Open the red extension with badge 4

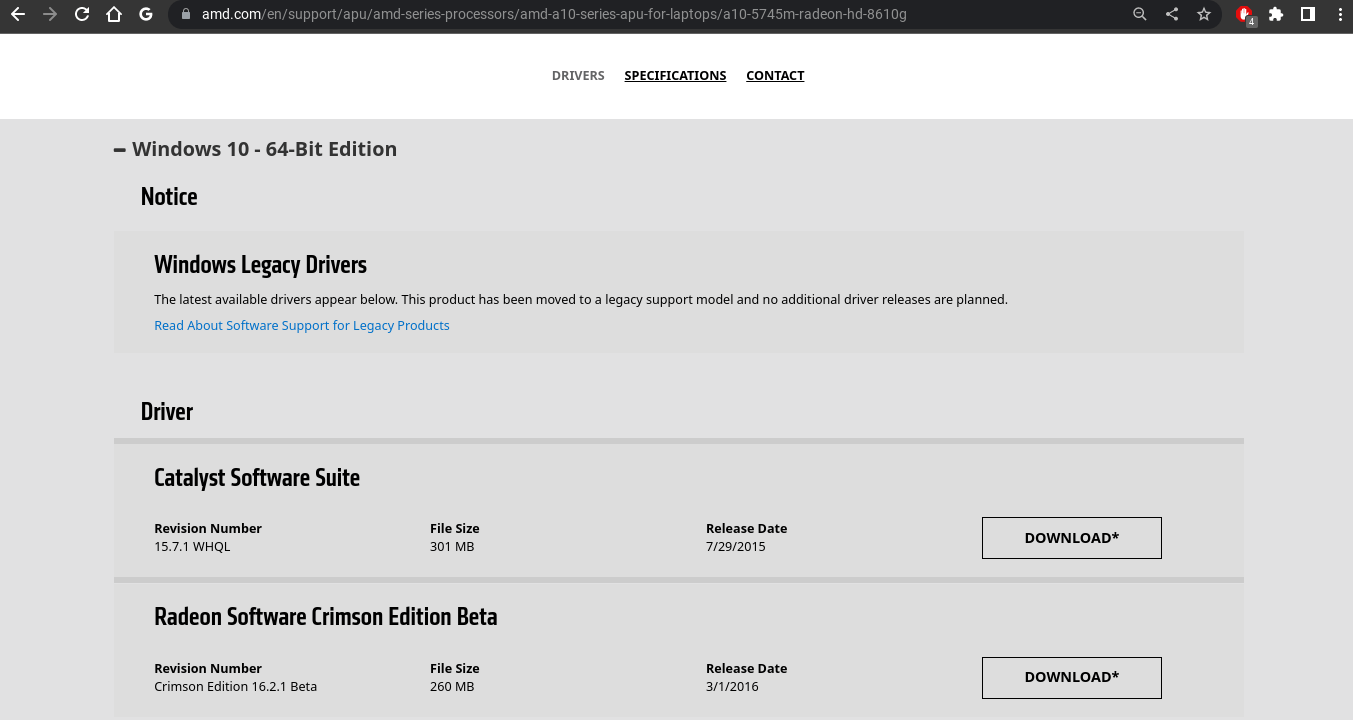click(1245, 15)
